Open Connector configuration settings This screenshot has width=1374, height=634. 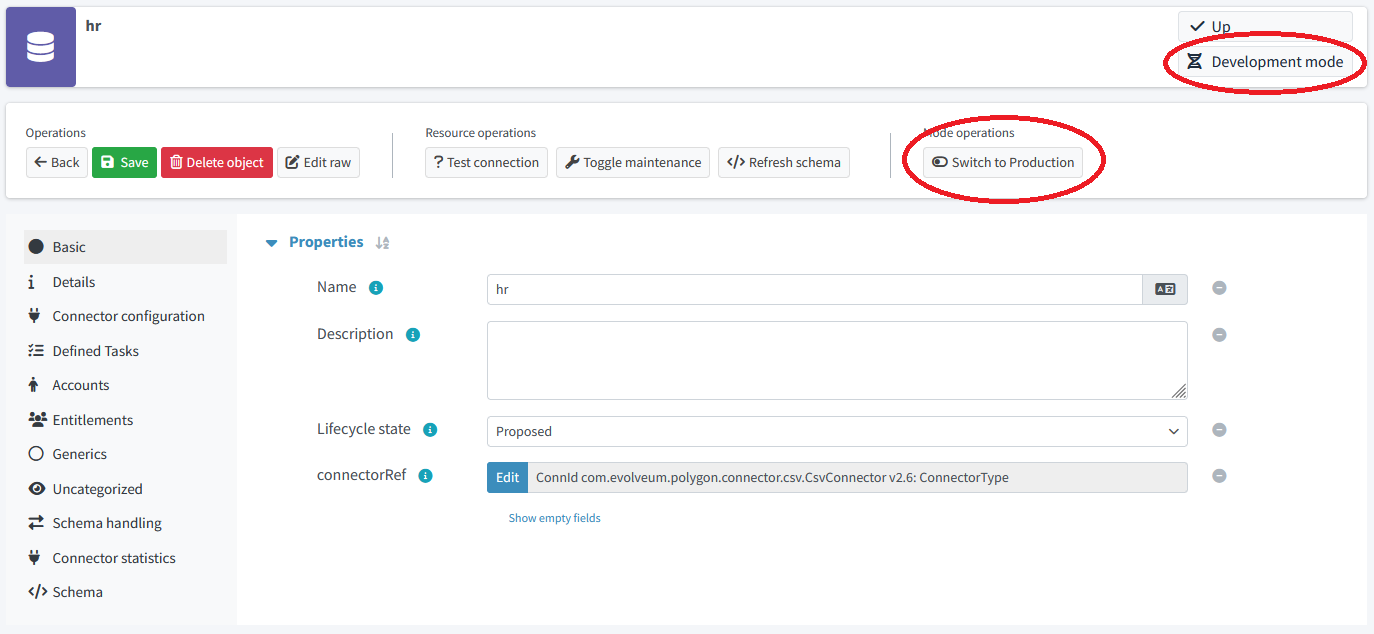pyautogui.click(x=128, y=315)
